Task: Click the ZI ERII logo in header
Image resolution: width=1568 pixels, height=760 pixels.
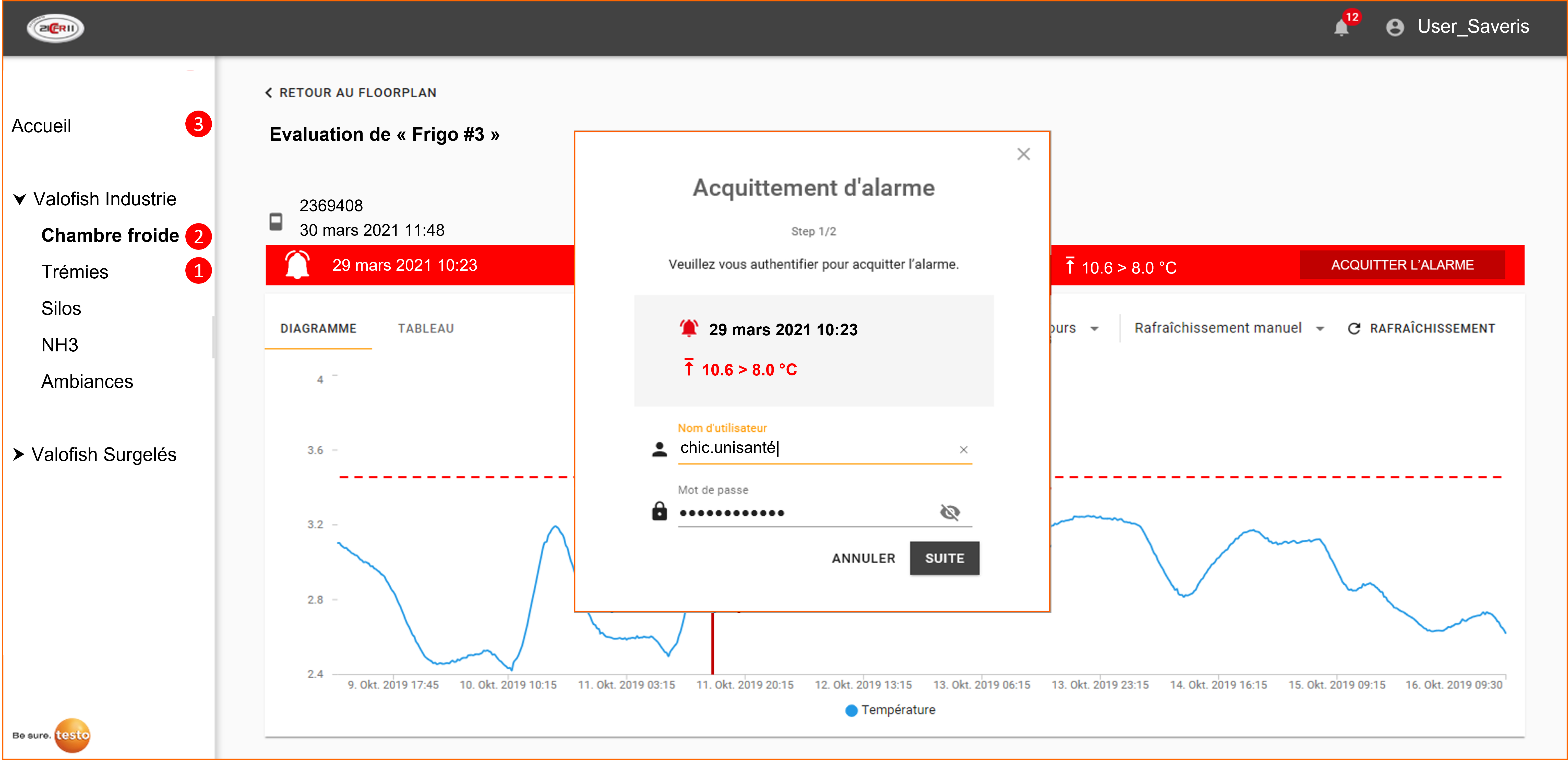Action: click(x=55, y=28)
